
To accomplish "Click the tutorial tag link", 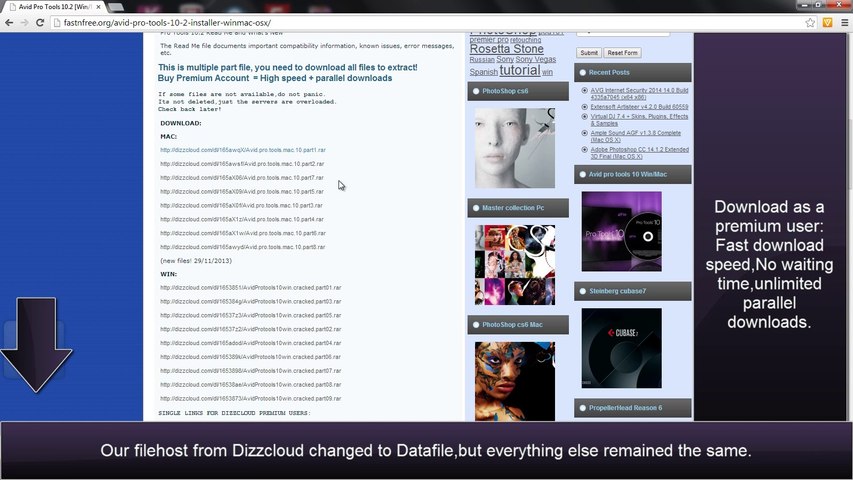I will pos(519,71).
